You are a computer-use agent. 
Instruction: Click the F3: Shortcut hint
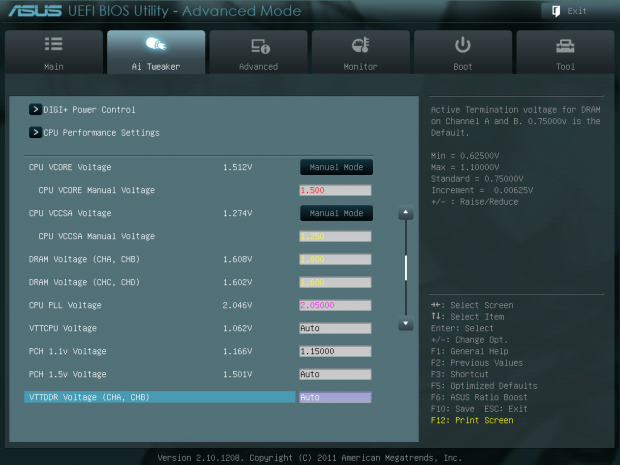tap(460, 374)
